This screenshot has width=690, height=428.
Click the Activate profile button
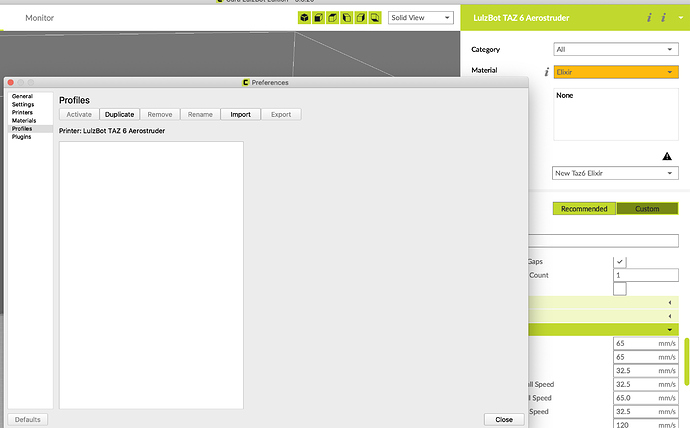(79, 114)
